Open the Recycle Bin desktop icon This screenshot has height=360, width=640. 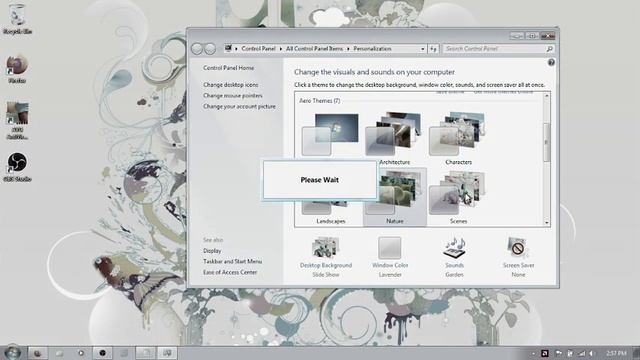click(17, 20)
